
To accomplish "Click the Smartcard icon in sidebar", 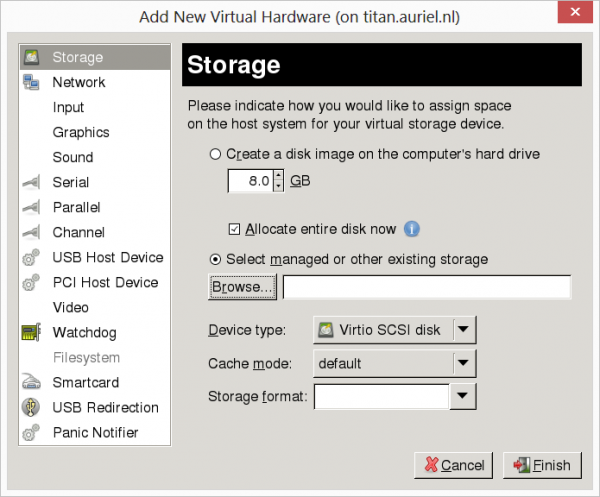I will [32, 383].
